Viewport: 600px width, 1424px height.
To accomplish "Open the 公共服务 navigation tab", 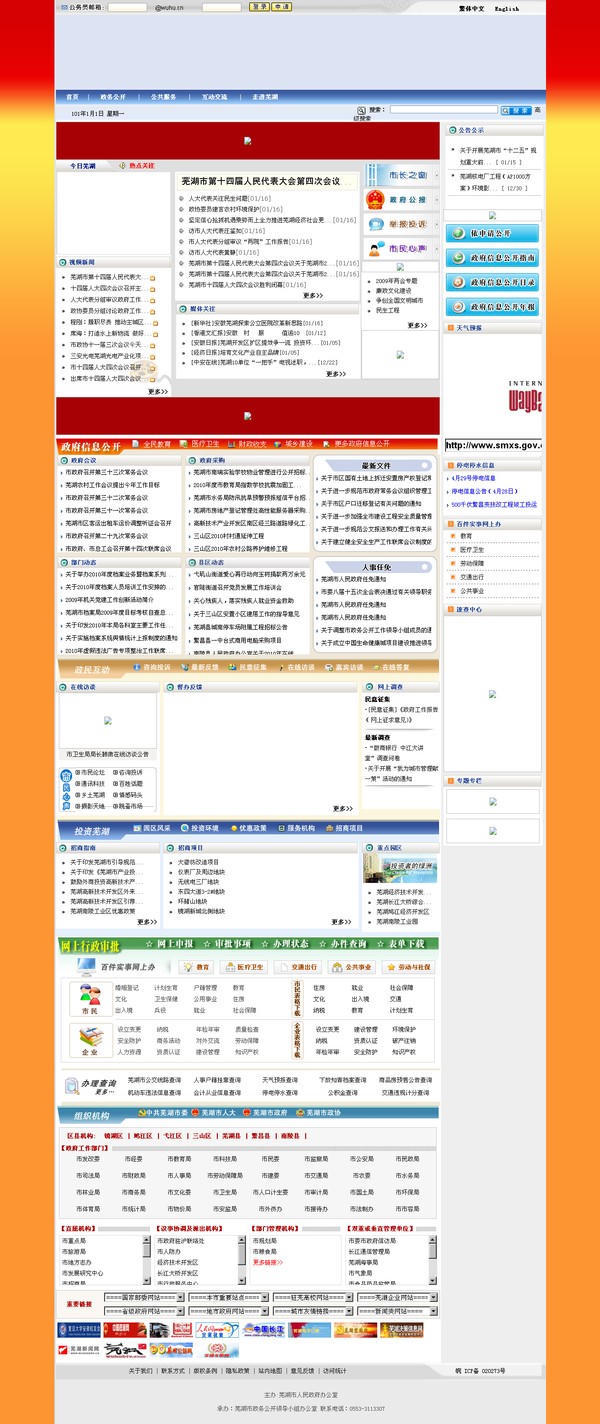I will point(164,97).
